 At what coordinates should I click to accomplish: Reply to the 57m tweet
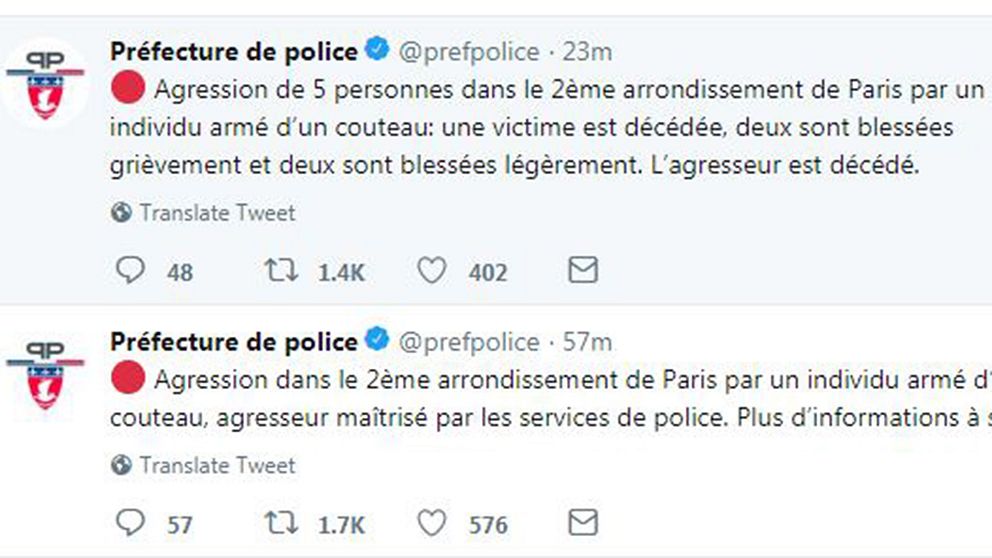tap(130, 523)
